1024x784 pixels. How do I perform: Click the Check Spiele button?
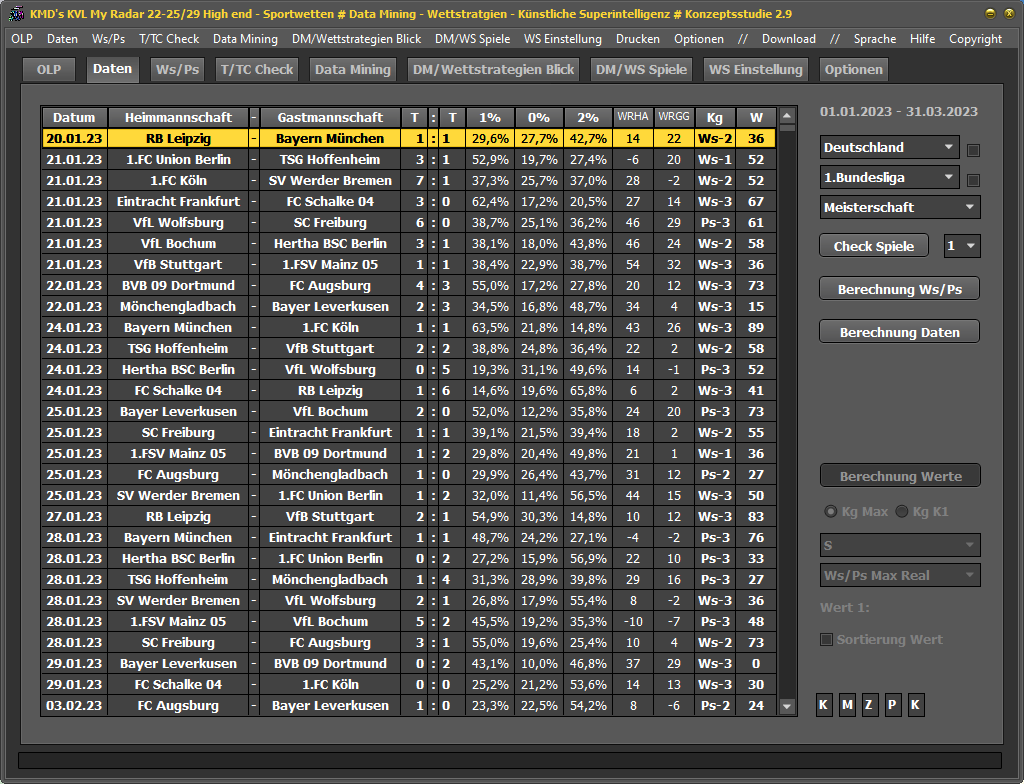[x=874, y=246]
